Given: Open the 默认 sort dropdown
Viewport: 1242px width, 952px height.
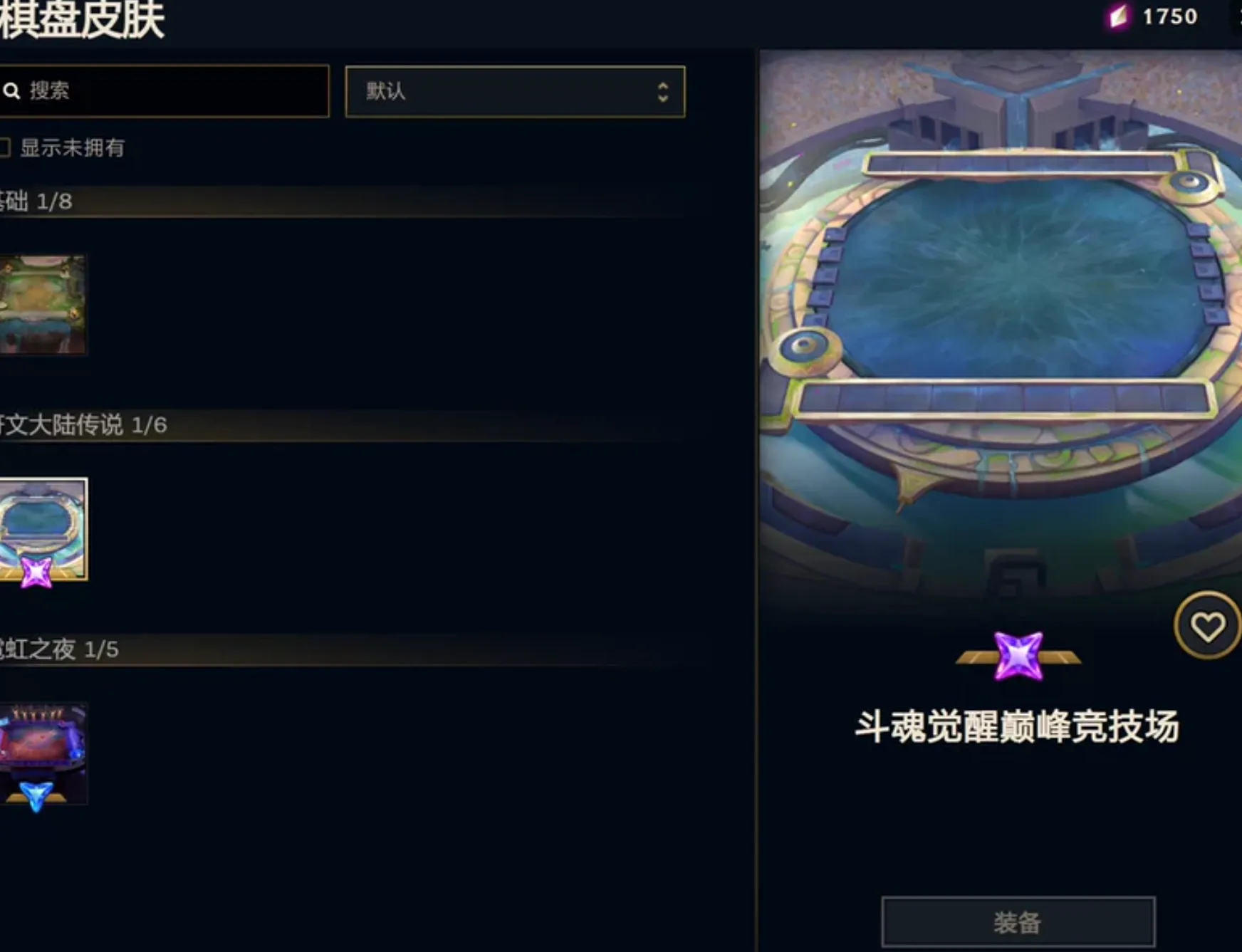Looking at the screenshot, I should tap(515, 91).
